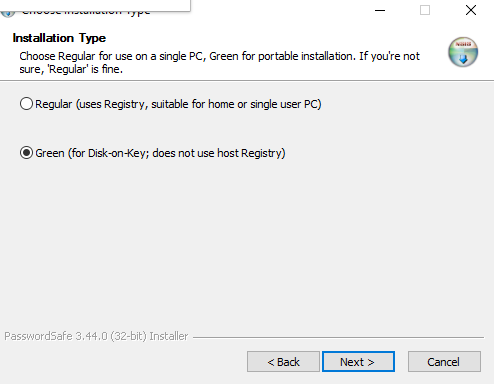Image resolution: width=496 pixels, height=384 pixels.
Task: Click the 'Regular (uses Registry…)' label text
Action: 178,104
